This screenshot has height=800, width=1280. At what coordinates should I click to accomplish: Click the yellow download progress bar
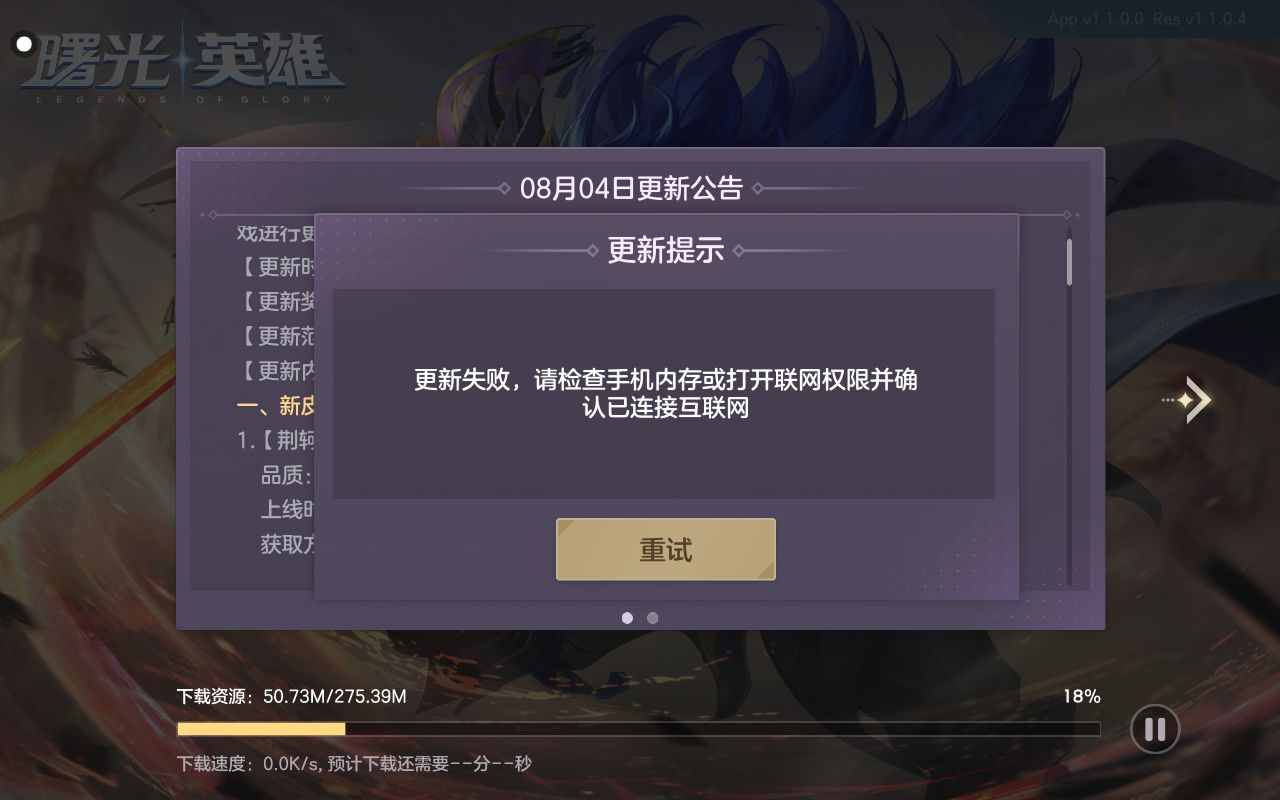[x=261, y=729]
